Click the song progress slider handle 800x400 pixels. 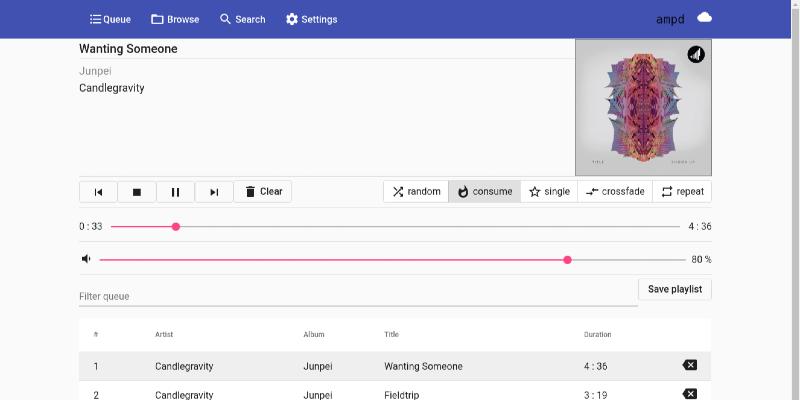point(176,227)
